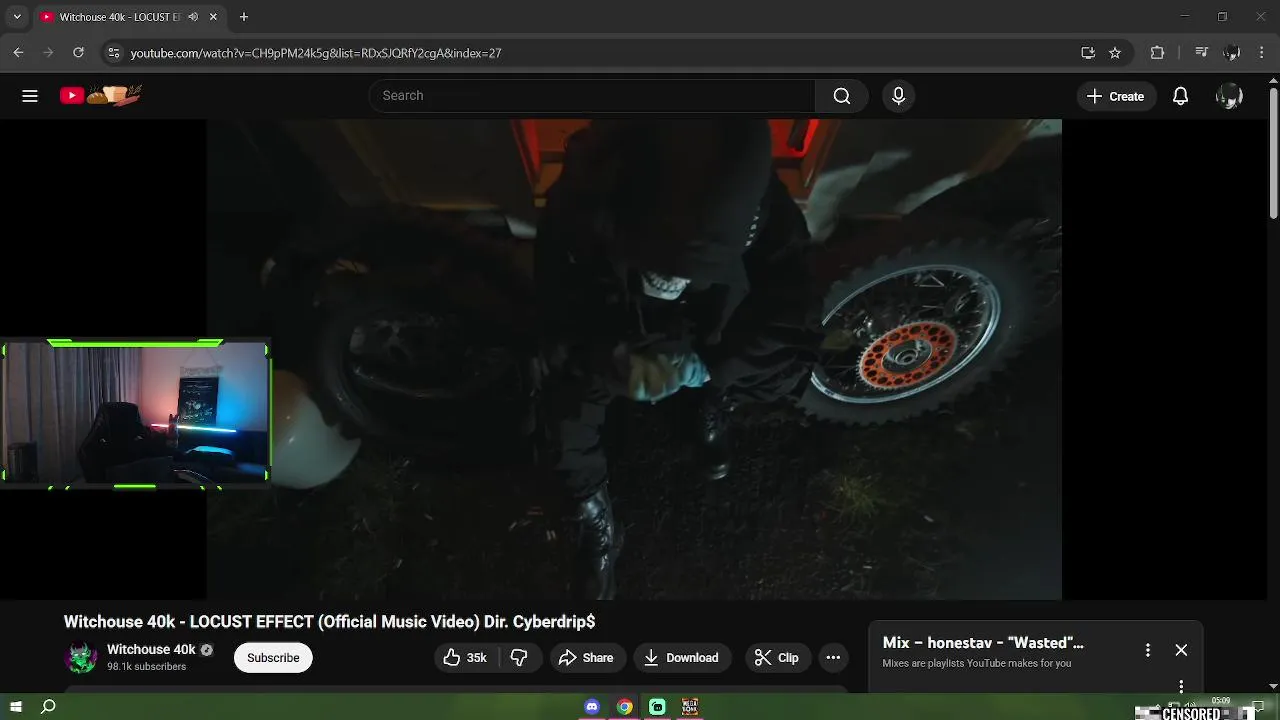Click the Create button
The height and width of the screenshot is (720, 1280).
click(1115, 96)
